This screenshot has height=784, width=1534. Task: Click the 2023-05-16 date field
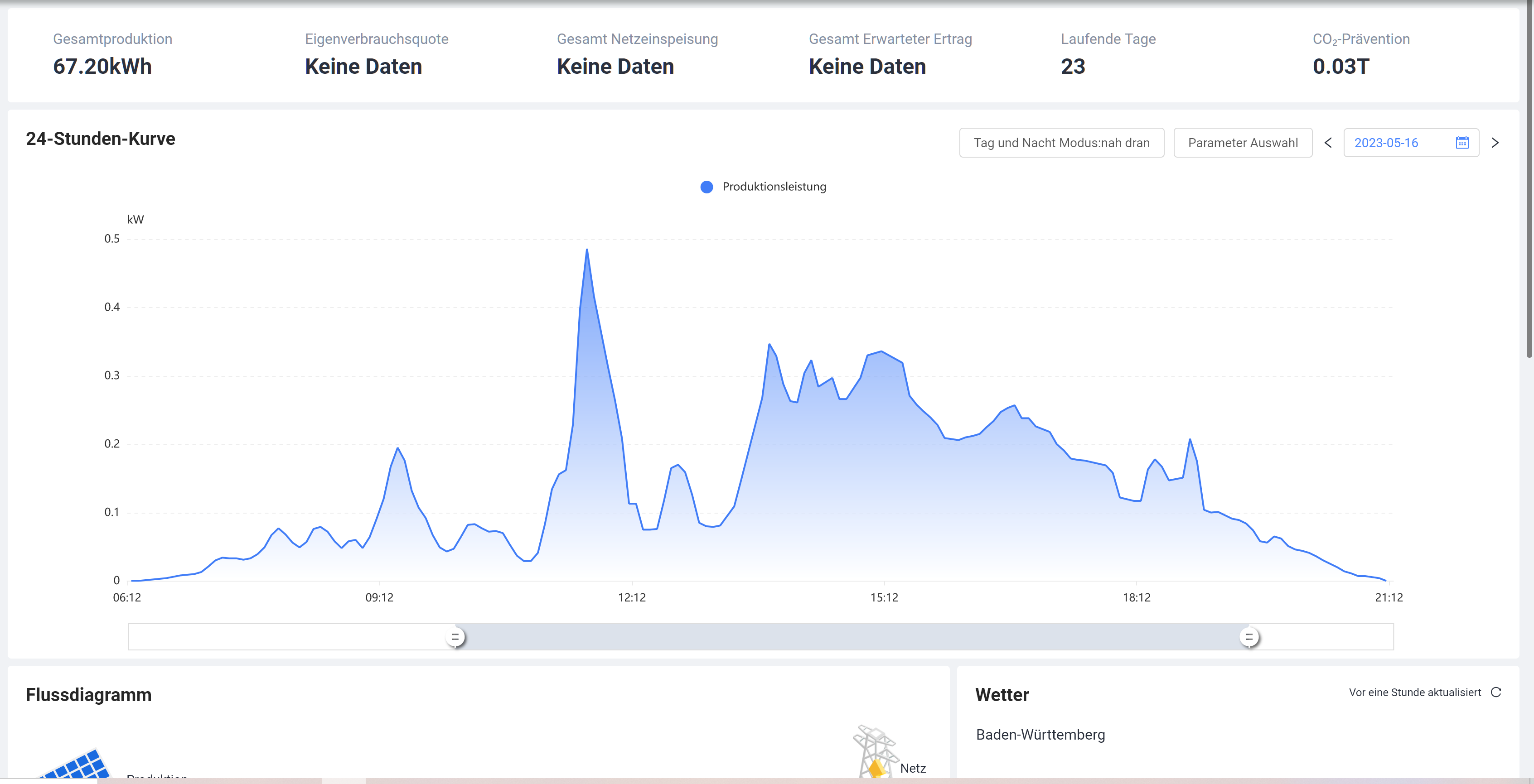tap(1386, 143)
